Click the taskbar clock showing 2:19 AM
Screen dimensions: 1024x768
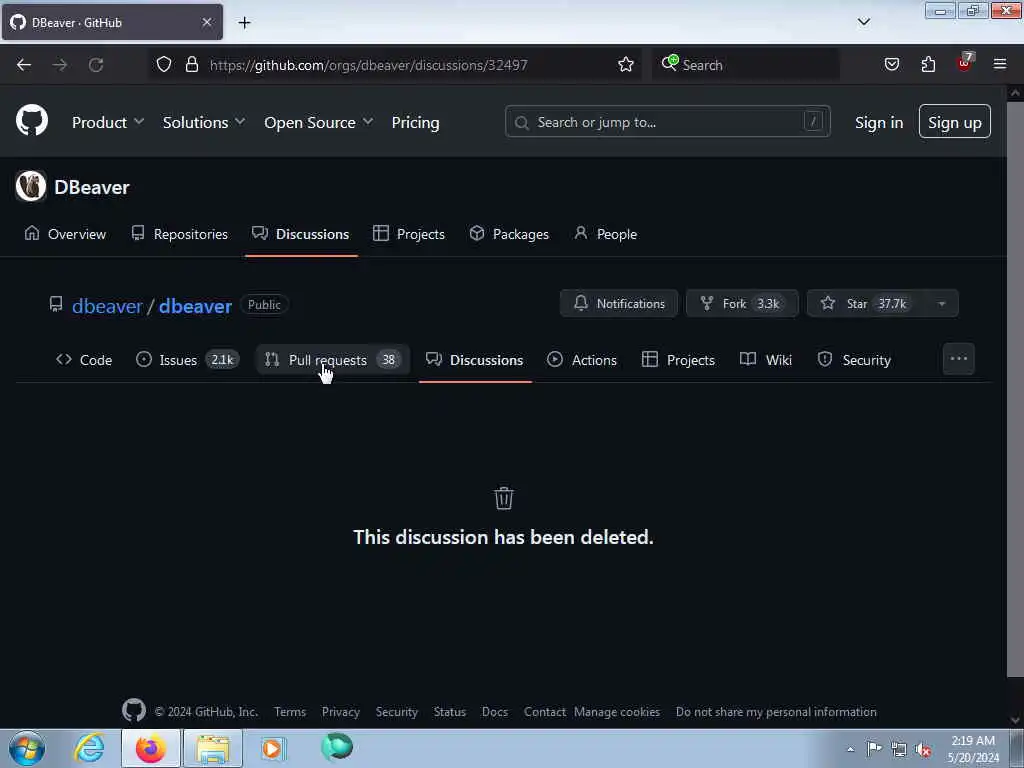(x=972, y=749)
